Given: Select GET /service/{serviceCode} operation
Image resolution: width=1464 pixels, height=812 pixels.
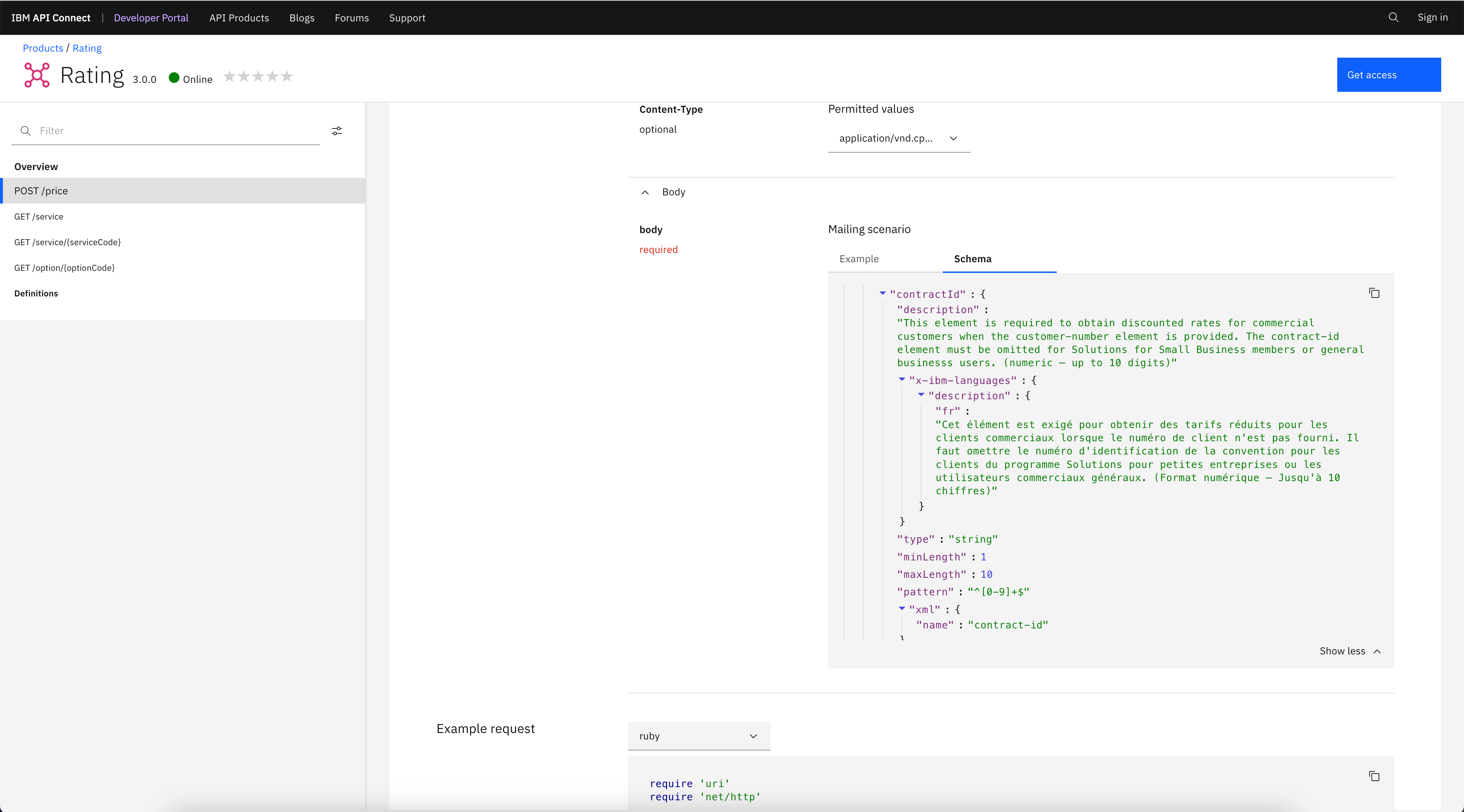Looking at the screenshot, I should [68, 242].
